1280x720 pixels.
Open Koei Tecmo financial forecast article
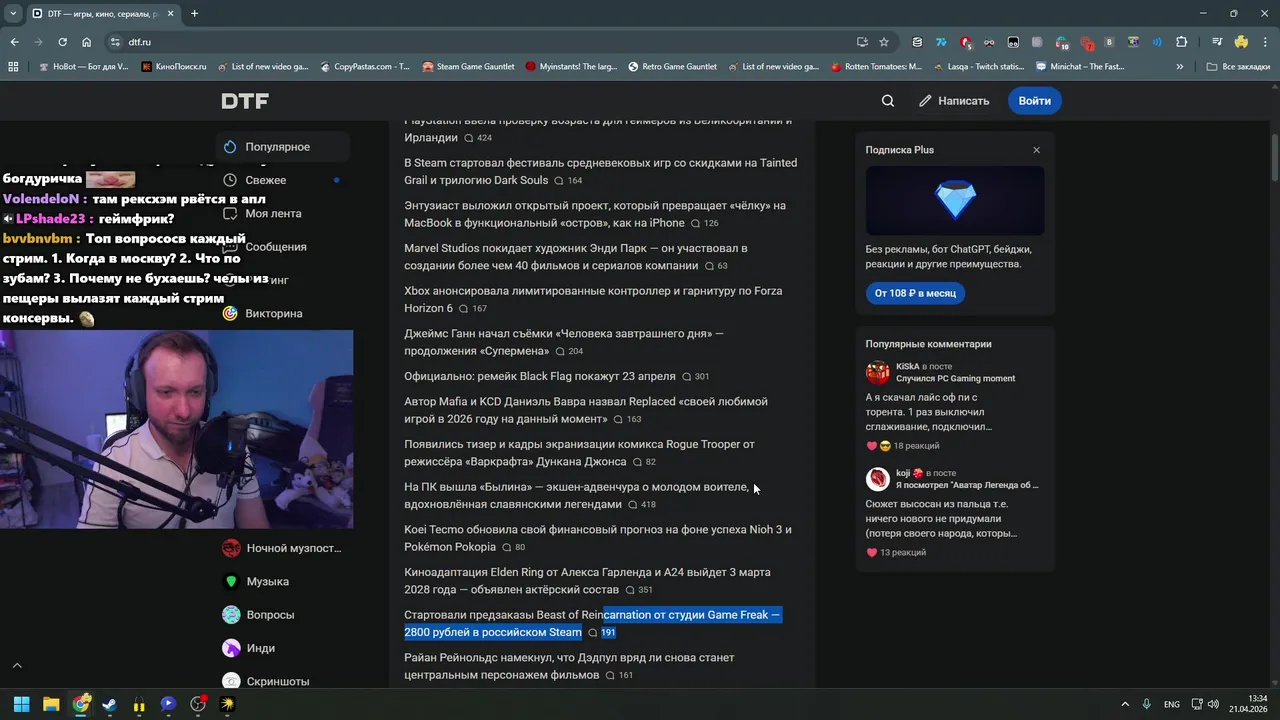[598, 538]
